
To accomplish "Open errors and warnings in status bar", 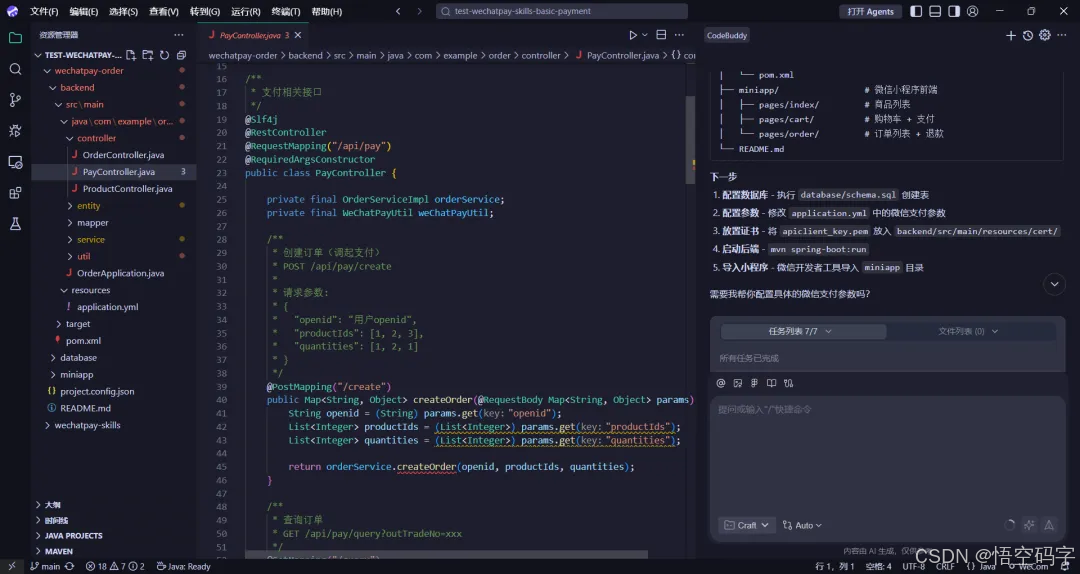I will pos(115,566).
